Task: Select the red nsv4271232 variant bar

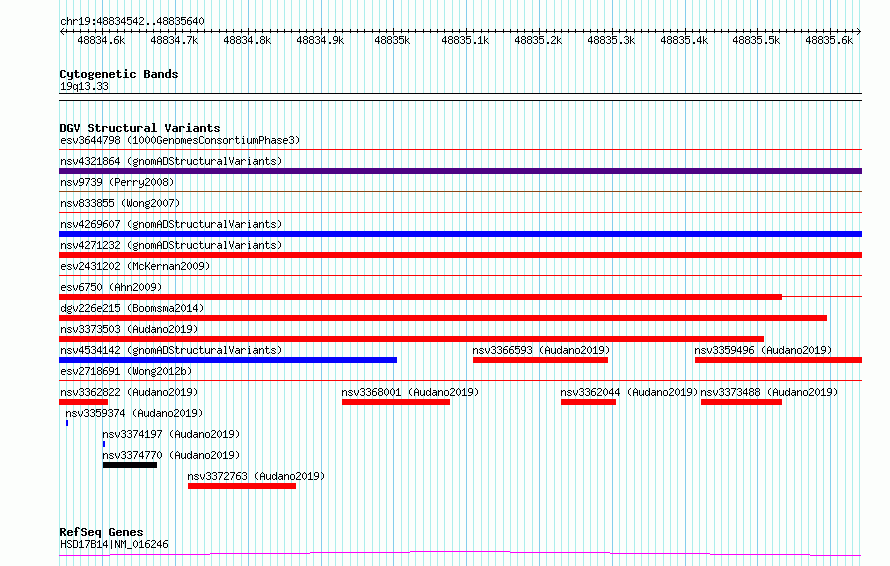Action: coord(460,255)
